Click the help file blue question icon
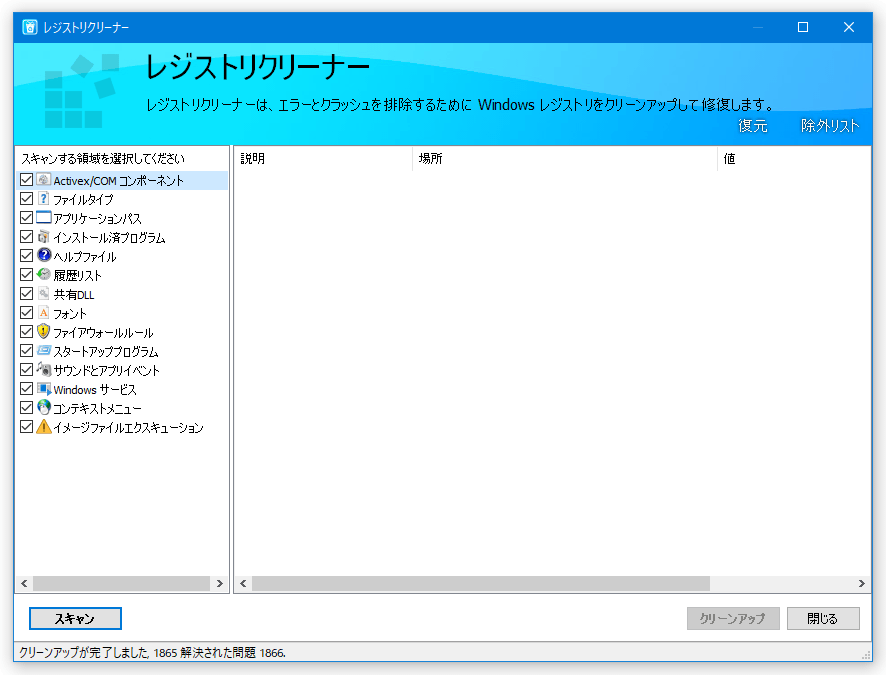 44,255
